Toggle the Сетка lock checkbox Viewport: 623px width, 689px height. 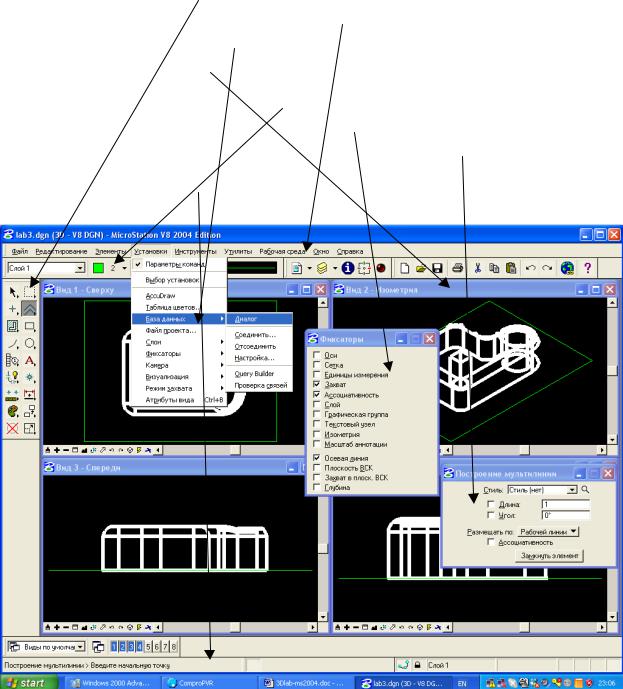click(316, 364)
